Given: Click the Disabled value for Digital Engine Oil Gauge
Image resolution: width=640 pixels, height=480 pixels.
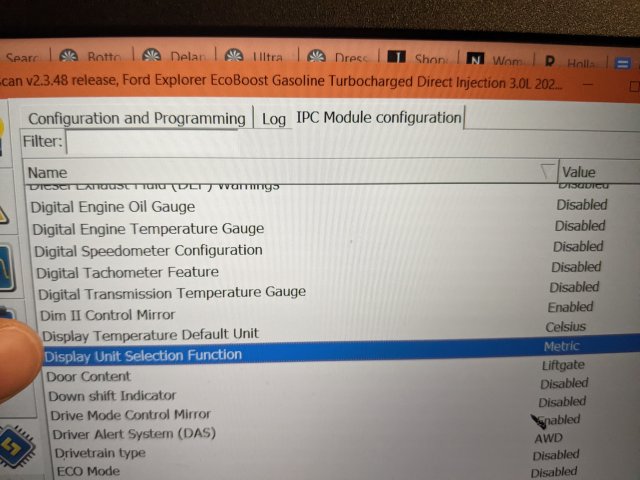Looking at the screenshot, I should click(x=582, y=205).
